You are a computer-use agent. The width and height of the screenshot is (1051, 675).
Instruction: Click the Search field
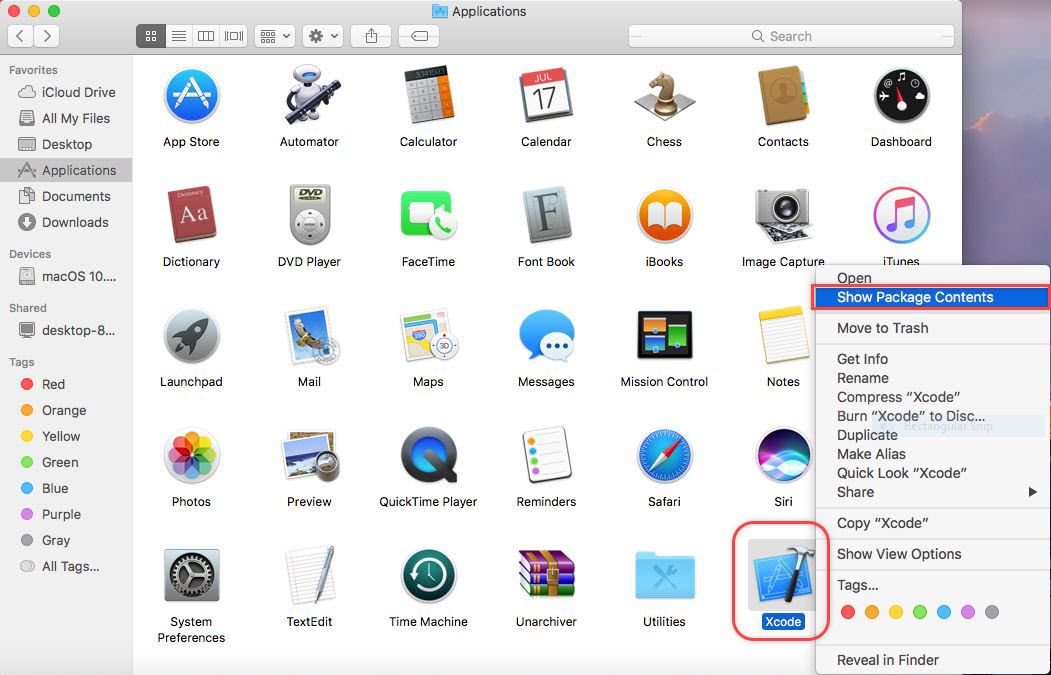click(x=790, y=36)
